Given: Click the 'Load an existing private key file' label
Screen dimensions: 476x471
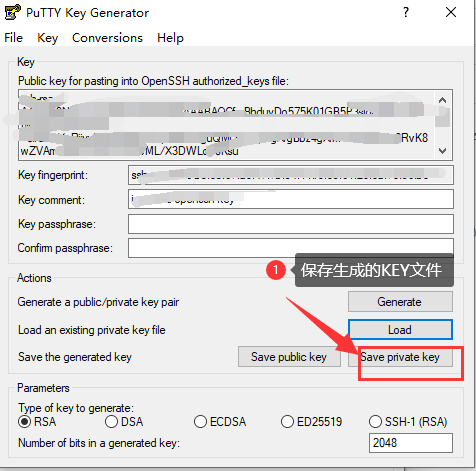Looking at the screenshot, I should (x=92, y=330).
